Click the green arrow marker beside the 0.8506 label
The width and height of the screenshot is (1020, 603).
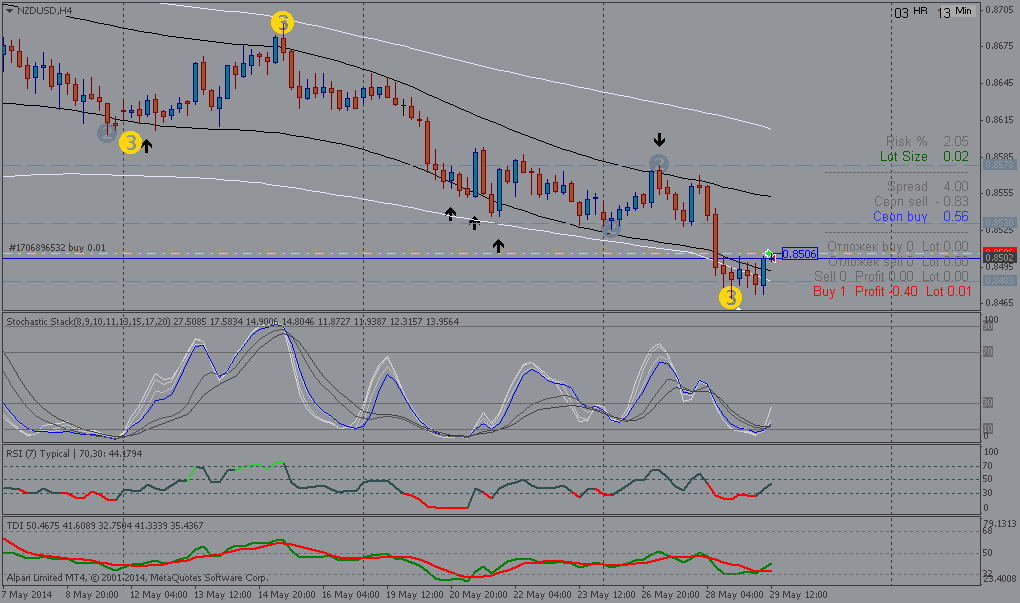coord(768,253)
